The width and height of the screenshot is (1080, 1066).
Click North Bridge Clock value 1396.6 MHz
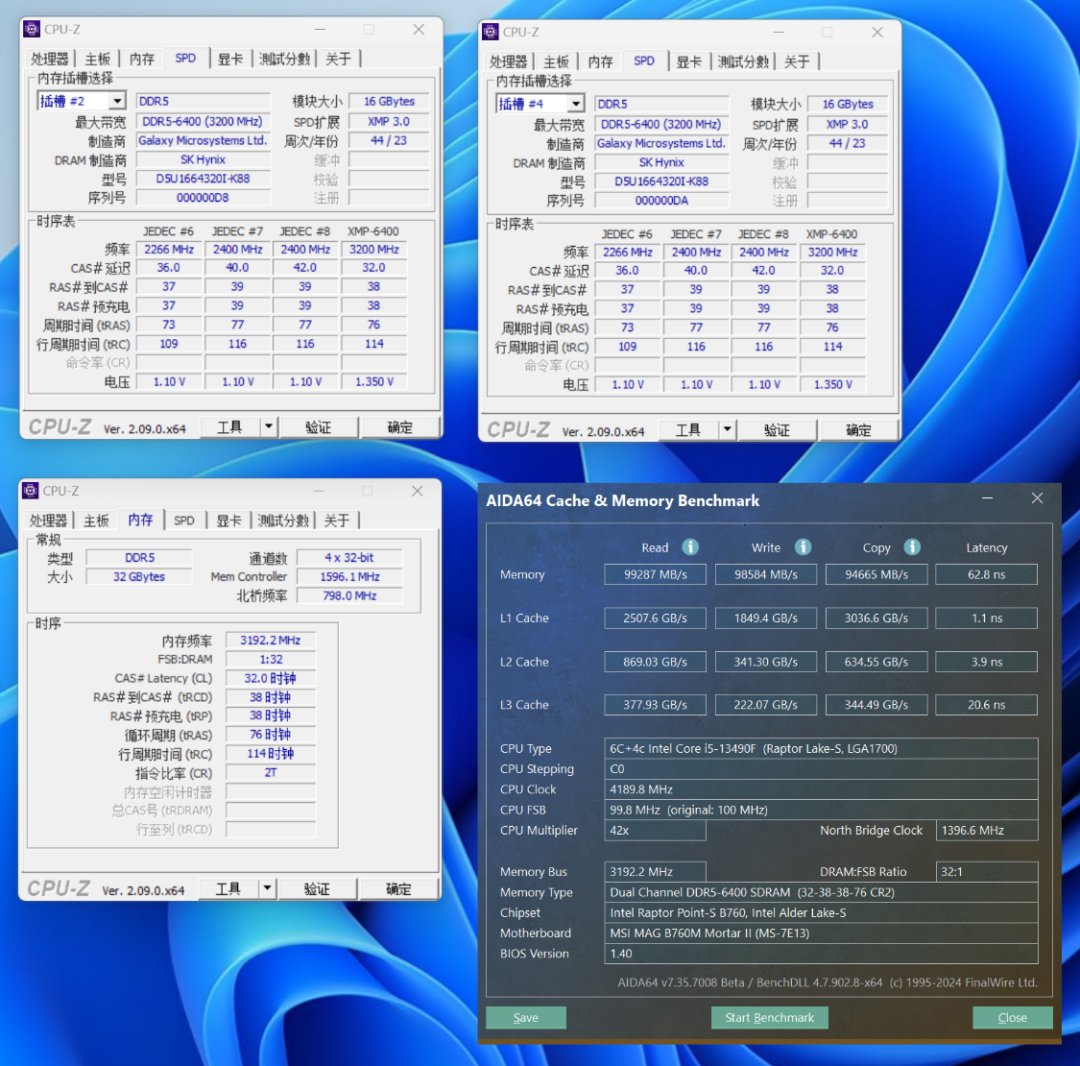[986, 830]
